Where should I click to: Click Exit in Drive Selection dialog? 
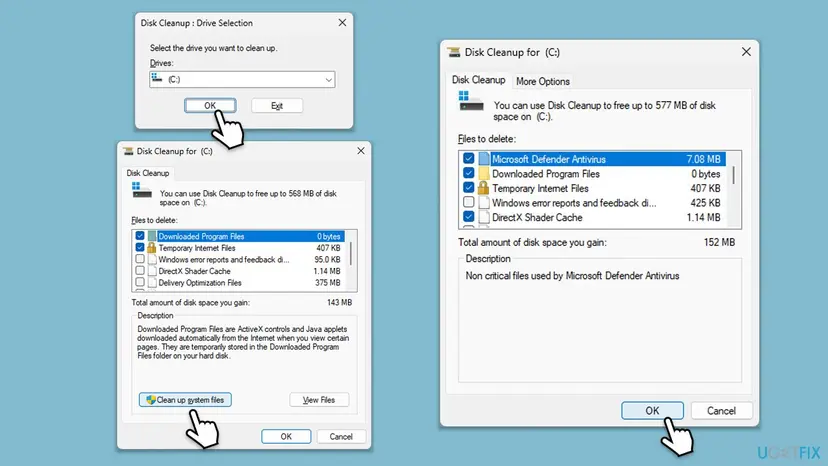(x=277, y=106)
